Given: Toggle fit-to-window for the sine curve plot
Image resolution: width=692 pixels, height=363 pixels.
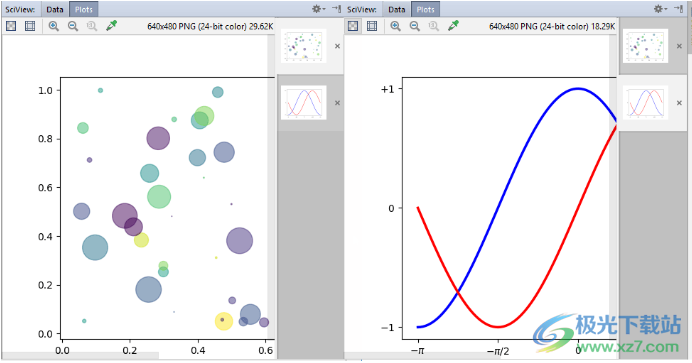Looking at the screenshot, I should (x=353, y=26).
